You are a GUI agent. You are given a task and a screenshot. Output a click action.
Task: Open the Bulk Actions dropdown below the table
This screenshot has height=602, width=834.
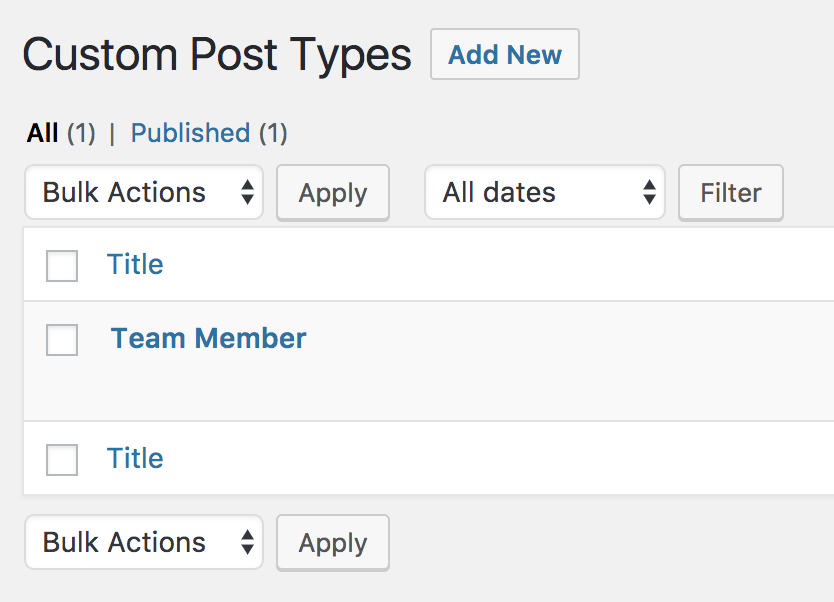(144, 542)
